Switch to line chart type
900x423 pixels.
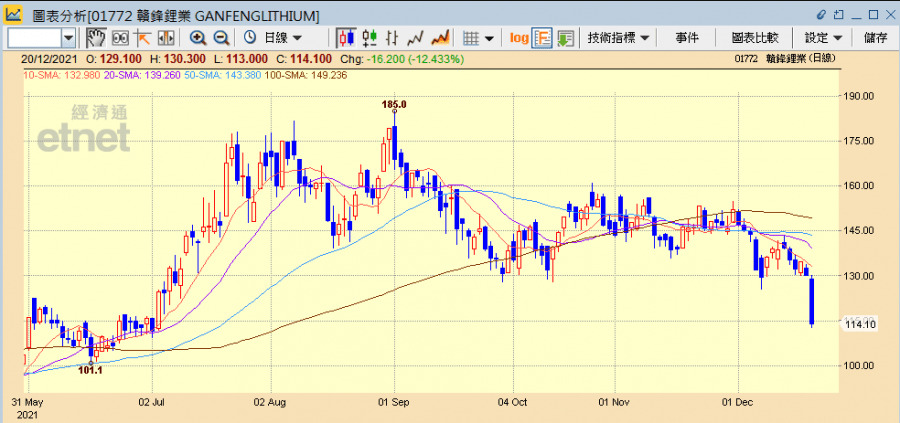point(415,38)
